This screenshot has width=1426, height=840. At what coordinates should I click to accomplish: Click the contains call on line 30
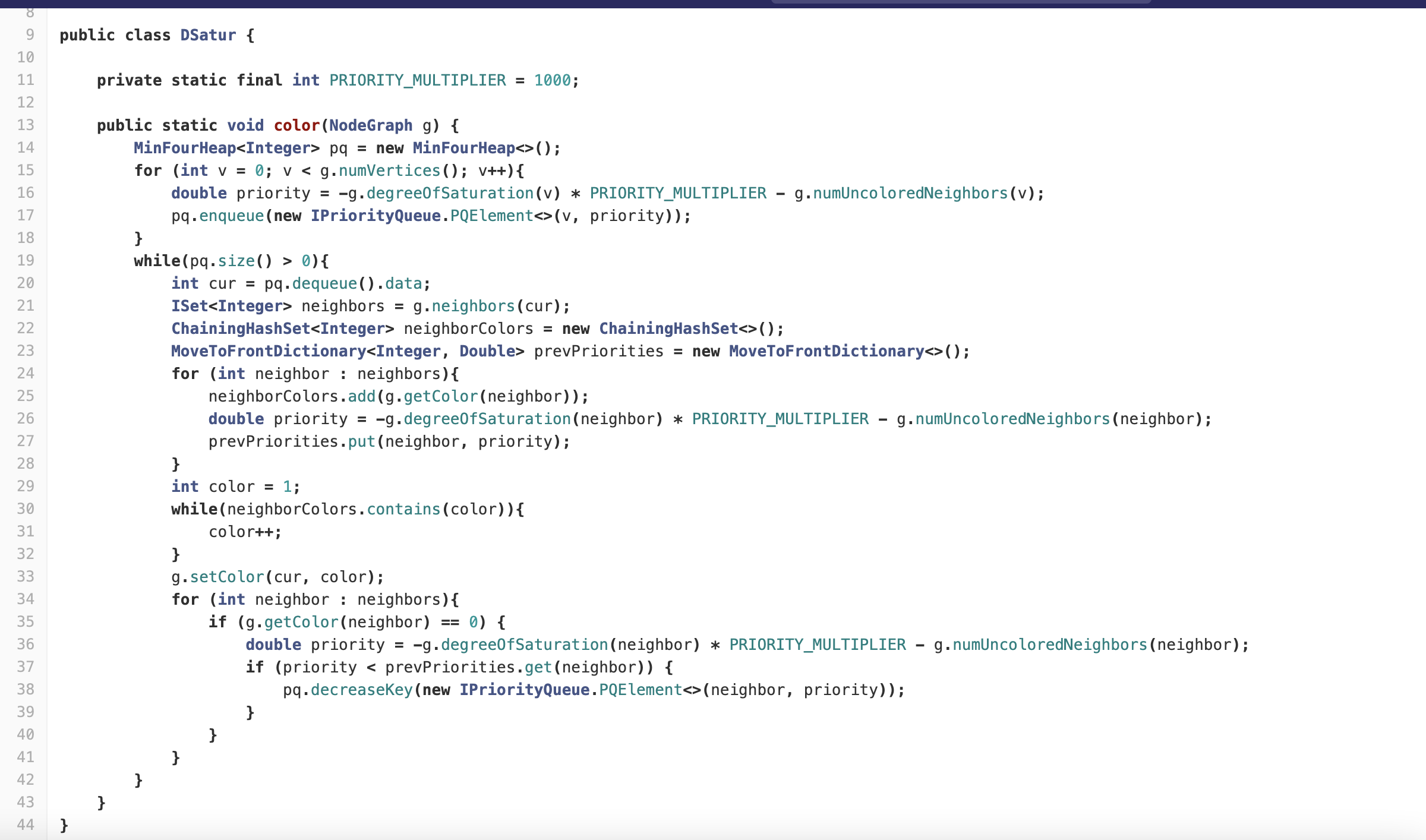tap(403, 509)
